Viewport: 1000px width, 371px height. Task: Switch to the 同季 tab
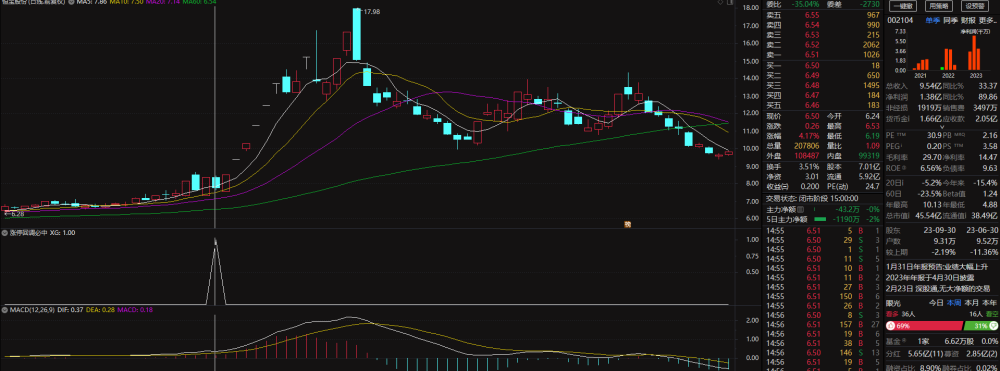click(x=950, y=20)
